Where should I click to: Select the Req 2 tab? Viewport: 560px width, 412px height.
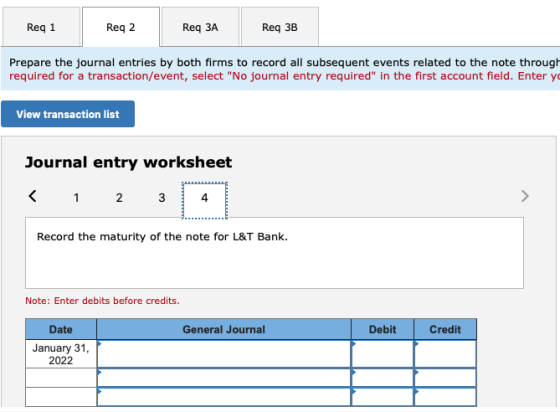(x=121, y=27)
